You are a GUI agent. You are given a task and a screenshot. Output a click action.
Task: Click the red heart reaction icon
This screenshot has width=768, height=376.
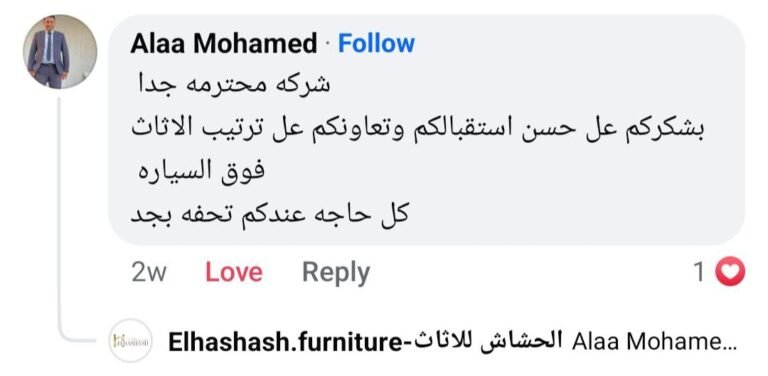[730, 272]
